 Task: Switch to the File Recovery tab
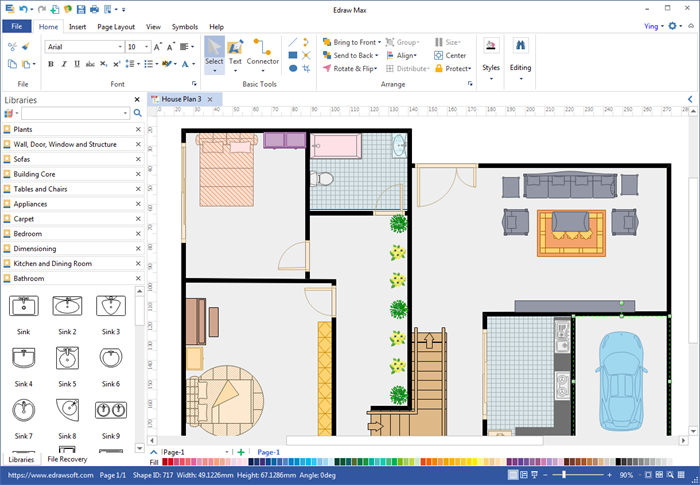coord(67,459)
